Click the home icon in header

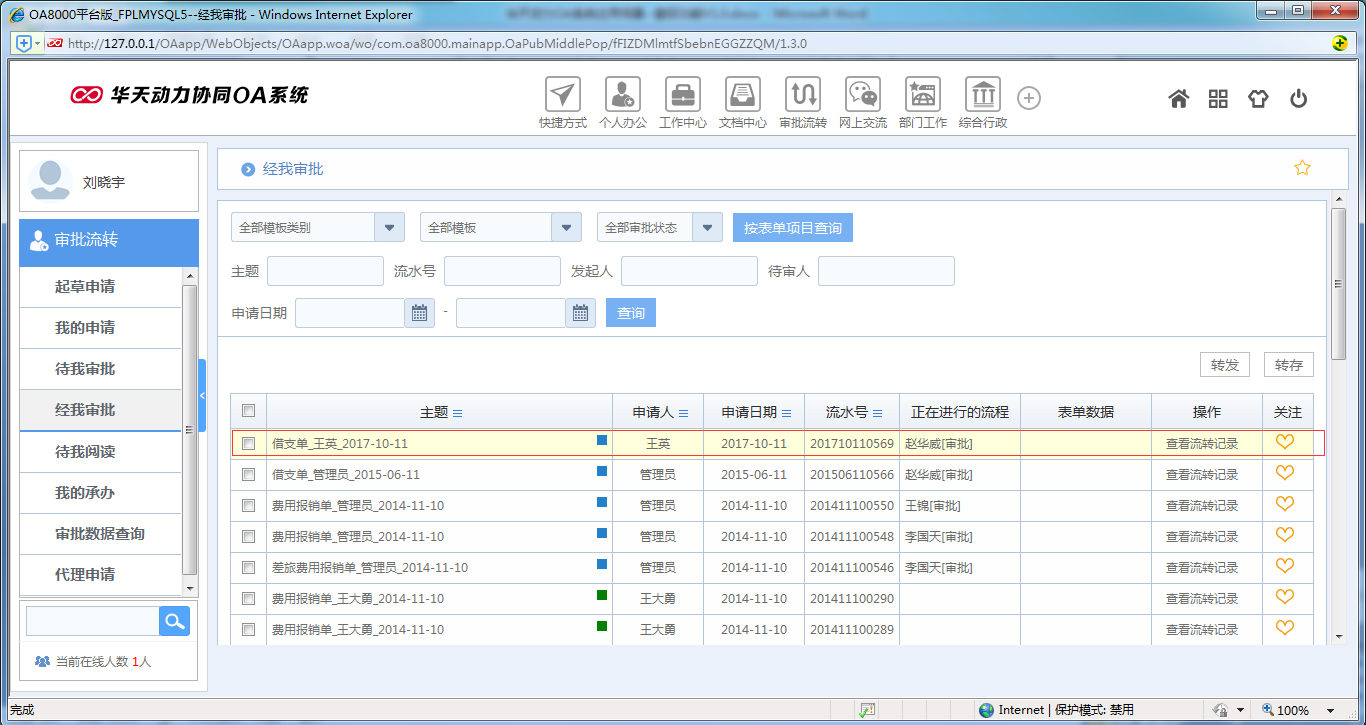tap(1179, 98)
